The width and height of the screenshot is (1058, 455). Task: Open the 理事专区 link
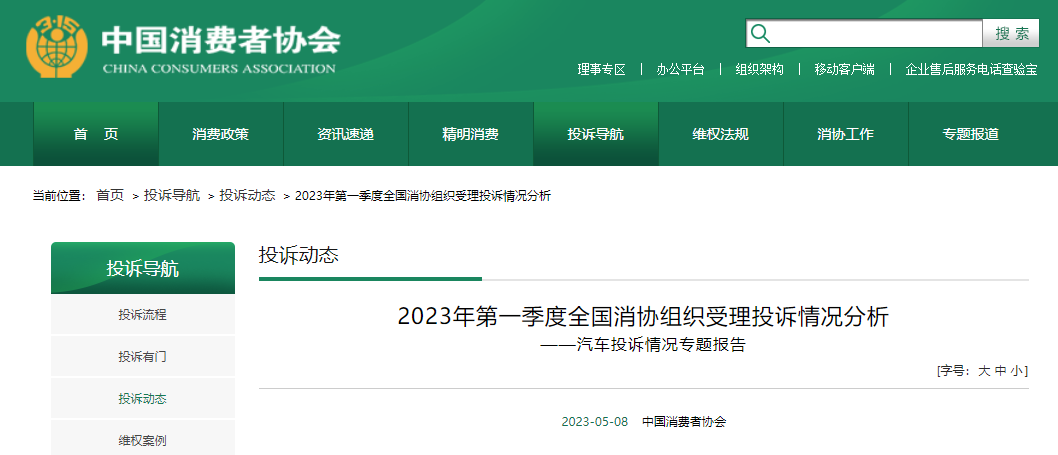click(x=601, y=69)
